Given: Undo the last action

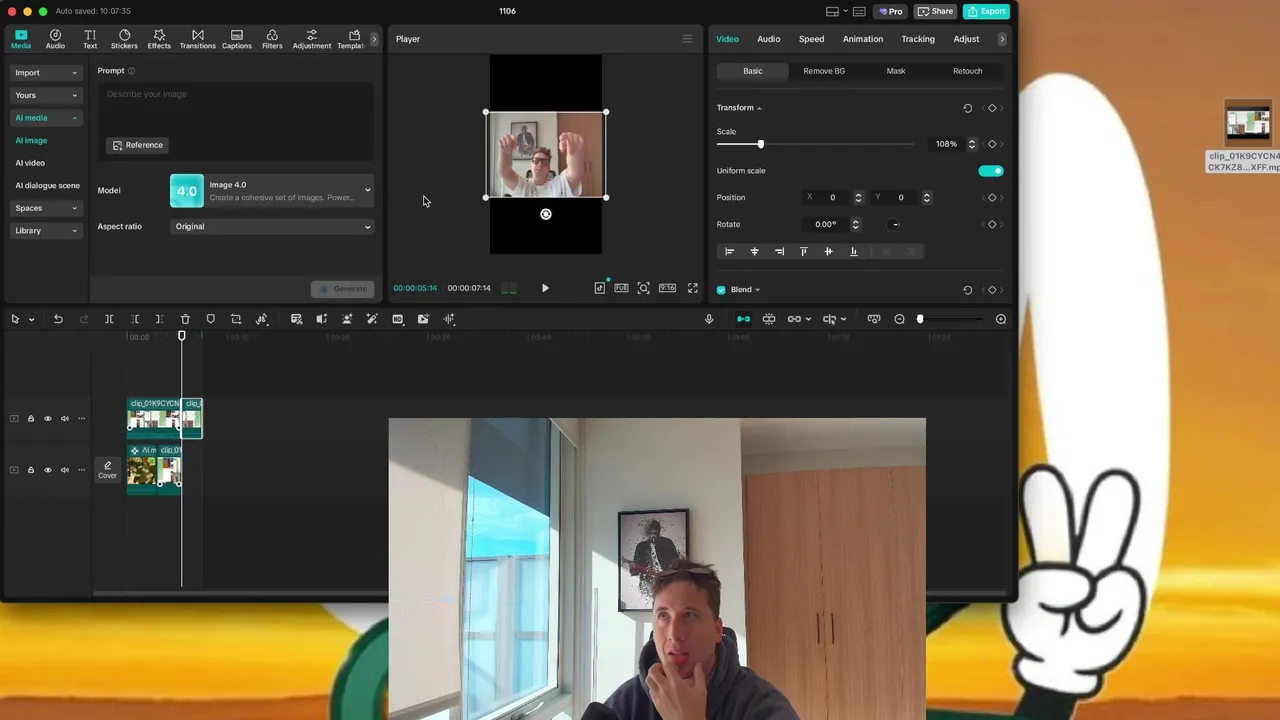Looking at the screenshot, I should coord(58,319).
